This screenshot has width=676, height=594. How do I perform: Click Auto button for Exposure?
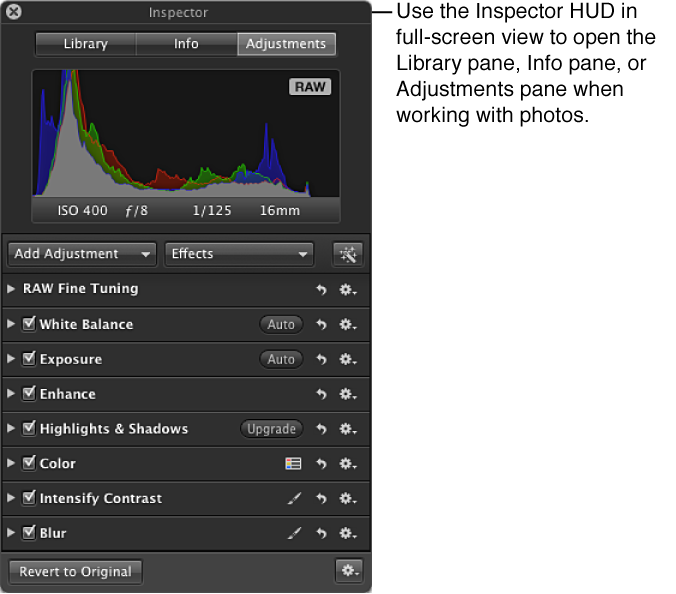[281, 359]
